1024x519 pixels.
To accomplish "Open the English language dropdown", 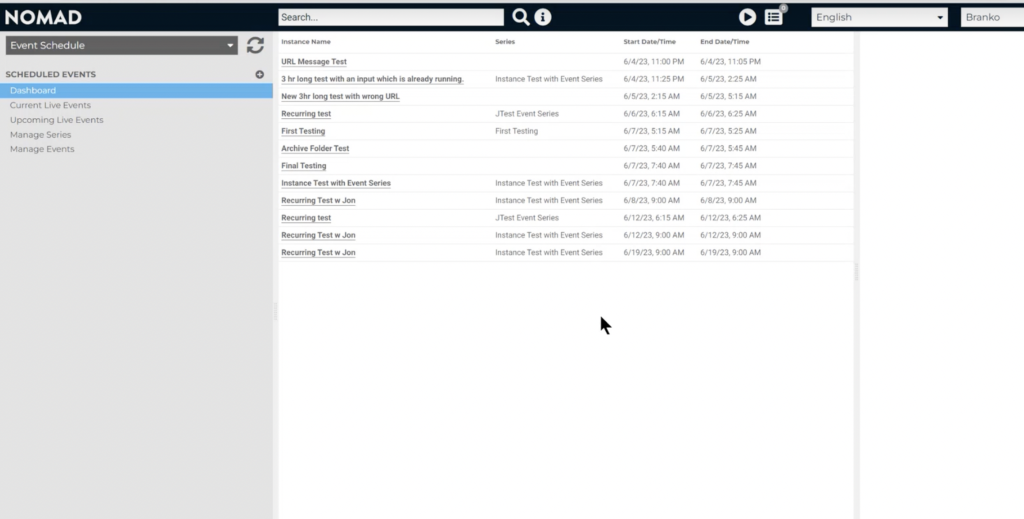I will [879, 17].
